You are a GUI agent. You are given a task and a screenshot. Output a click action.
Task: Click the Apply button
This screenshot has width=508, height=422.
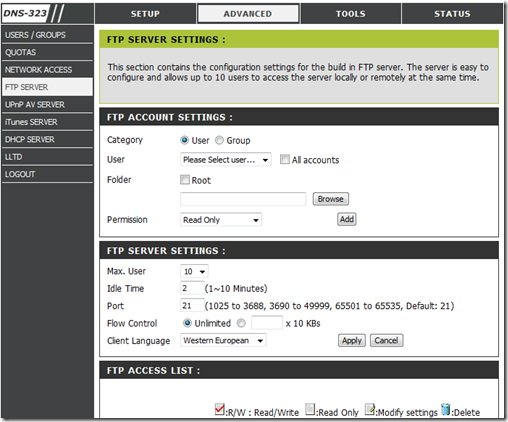(352, 341)
